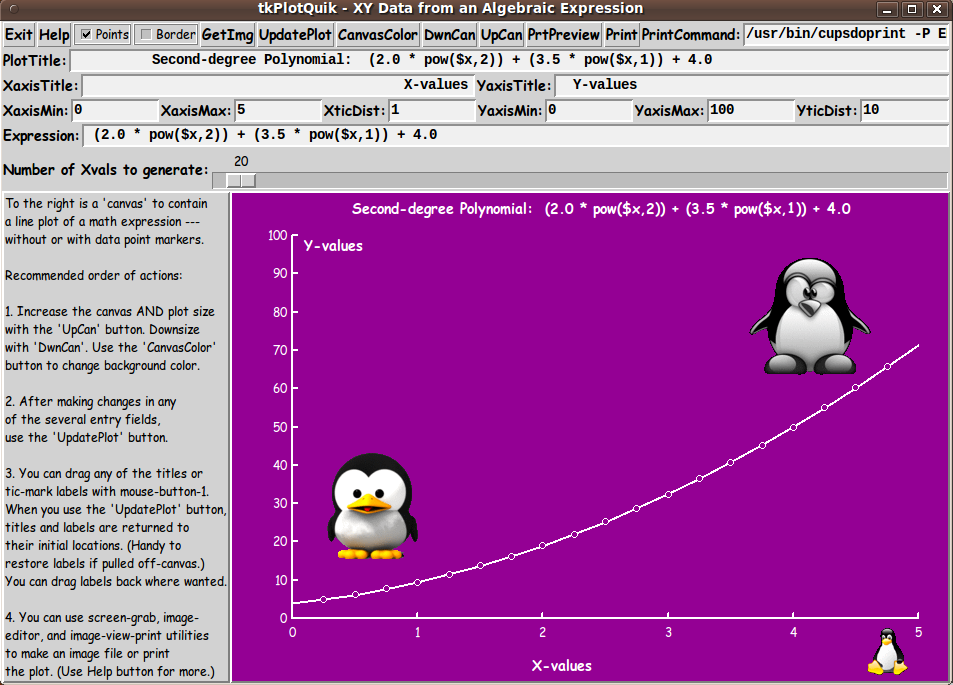Click the gray Tux penguin image
The image size is (953, 685).
810,316
